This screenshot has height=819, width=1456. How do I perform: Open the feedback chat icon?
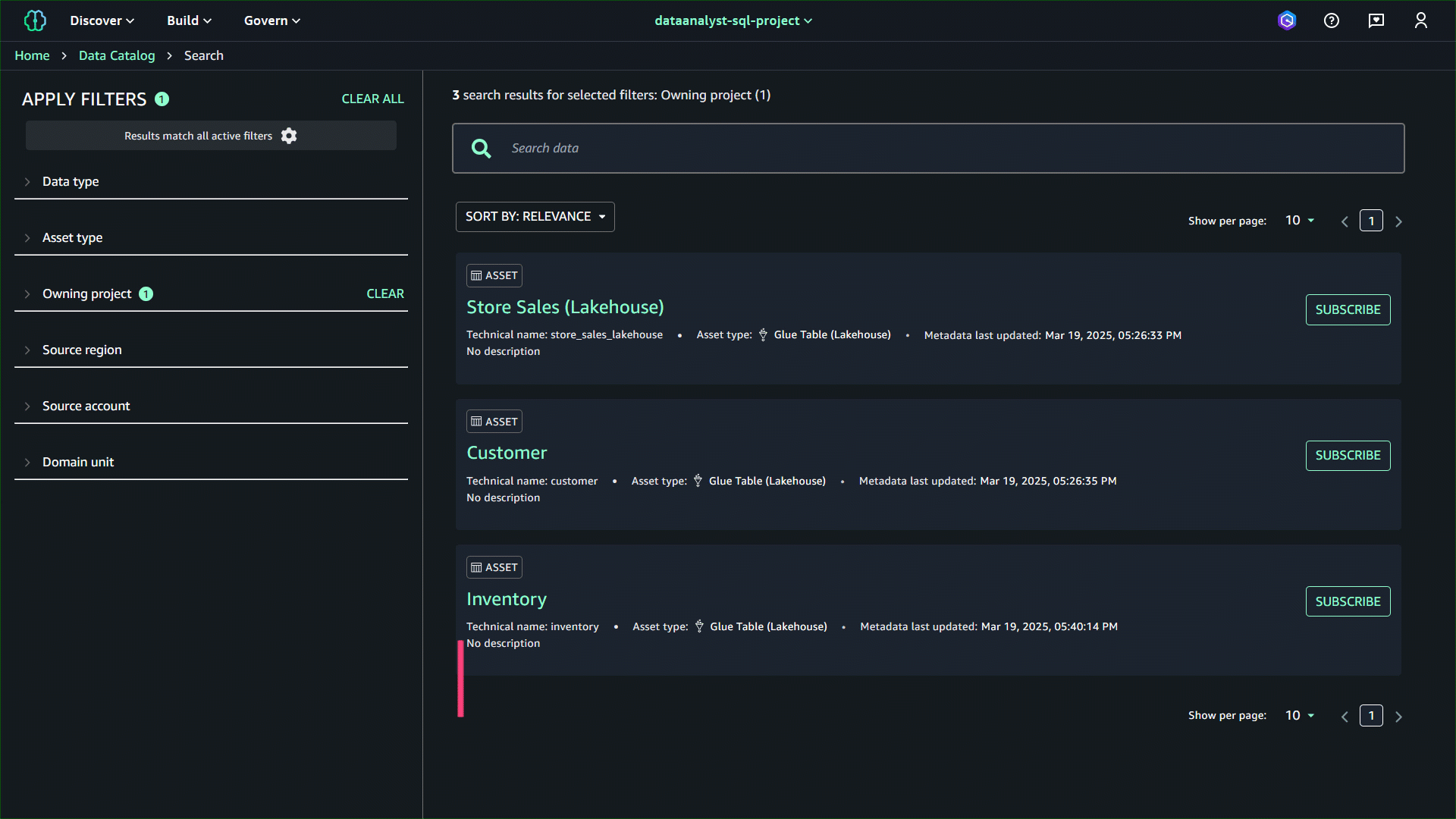click(1376, 20)
